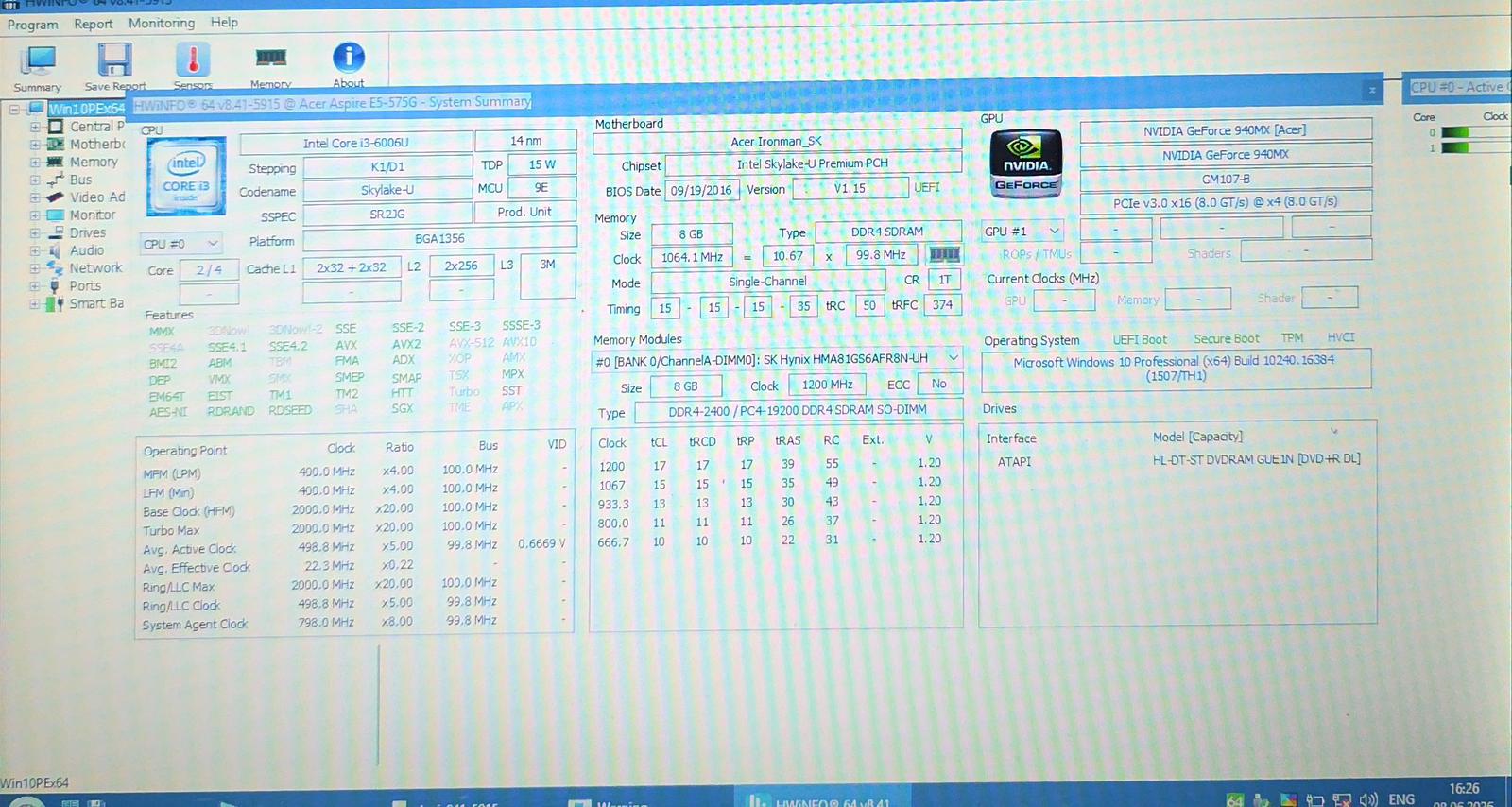Click the System Agent Clock row
Image resolution: width=1512 pixels, height=807 pixels.
coord(354,624)
